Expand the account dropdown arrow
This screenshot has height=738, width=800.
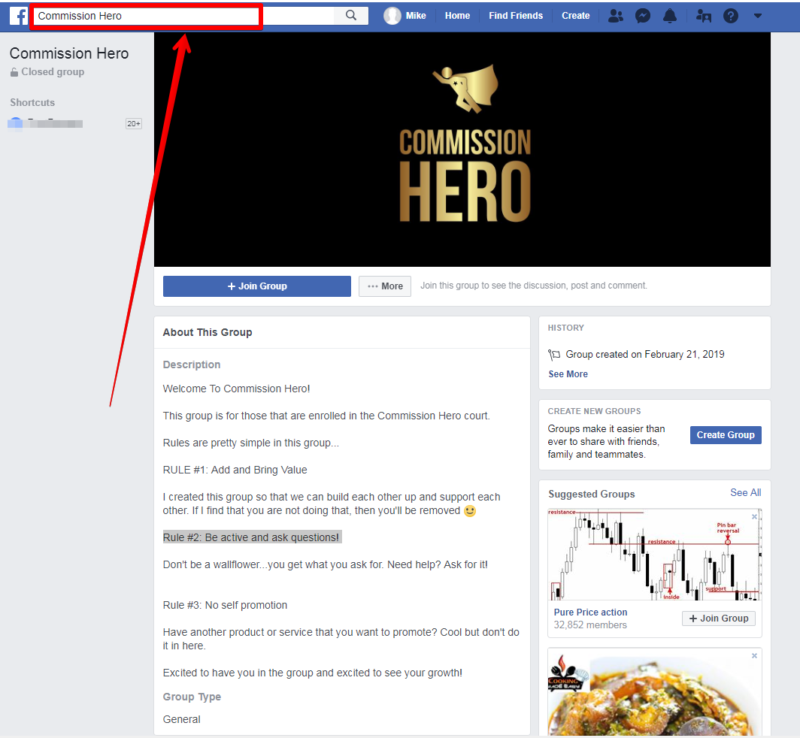pyautogui.click(x=758, y=16)
